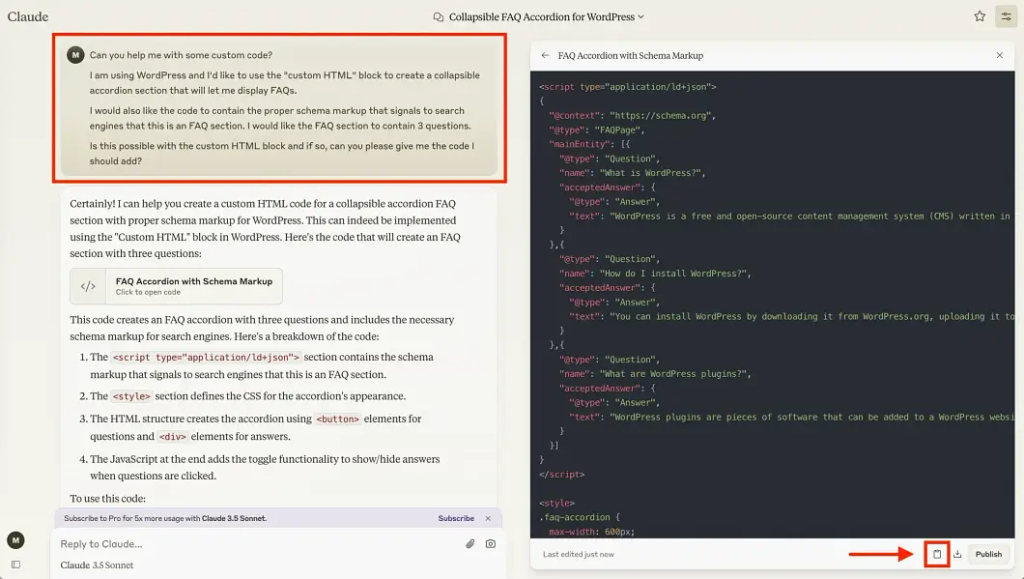Open FAQ Accordion with Schema Markup code card
This screenshot has height=579, width=1024.
(x=176, y=286)
